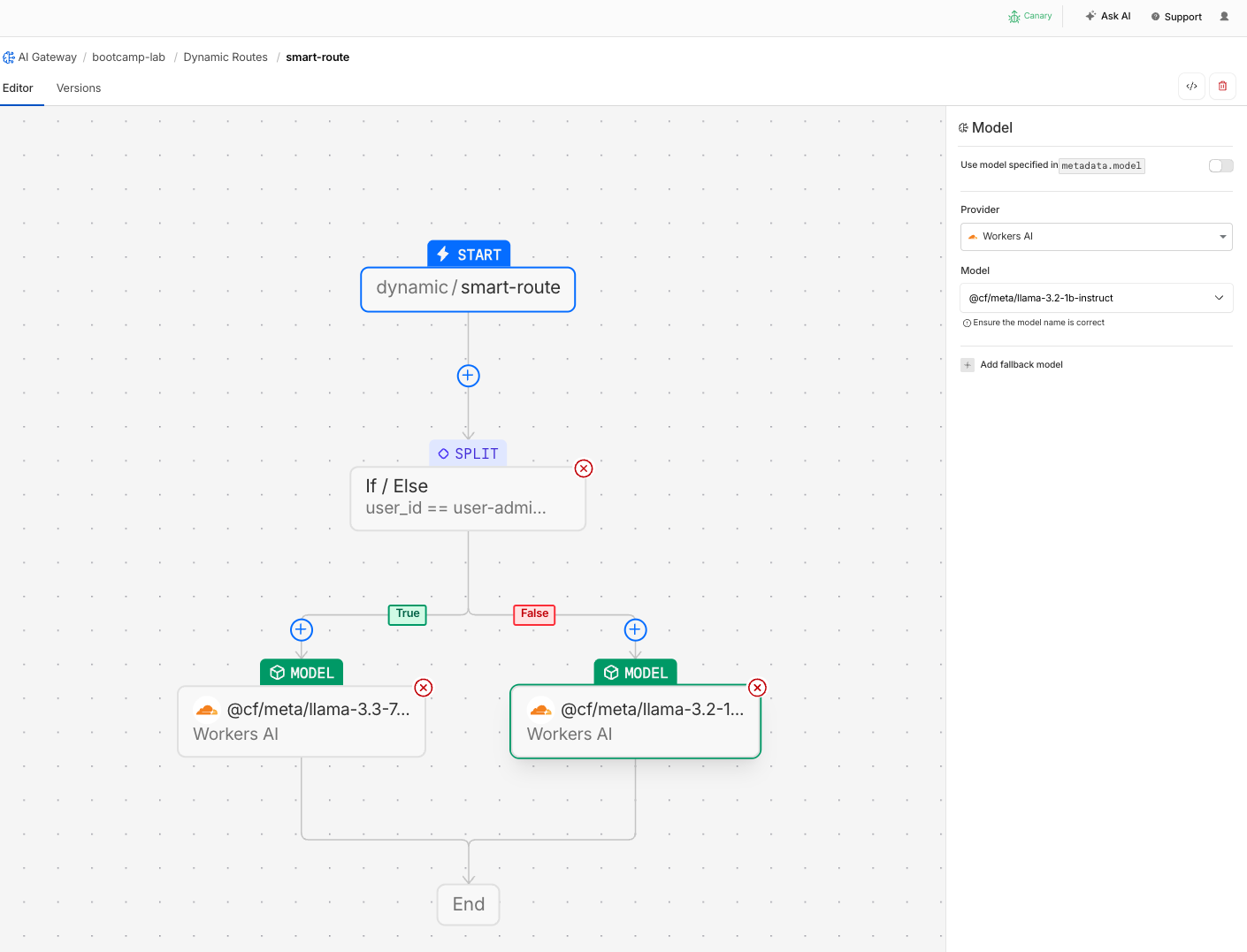The width and height of the screenshot is (1247, 952).
Task: Select the If / Else split node
Action: [468, 499]
